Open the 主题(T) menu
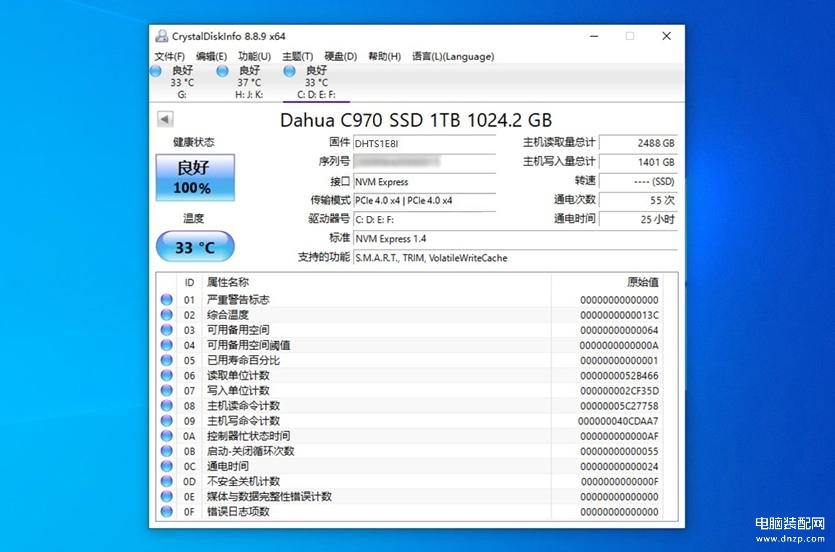The width and height of the screenshot is (835, 552). click(297, 57)
